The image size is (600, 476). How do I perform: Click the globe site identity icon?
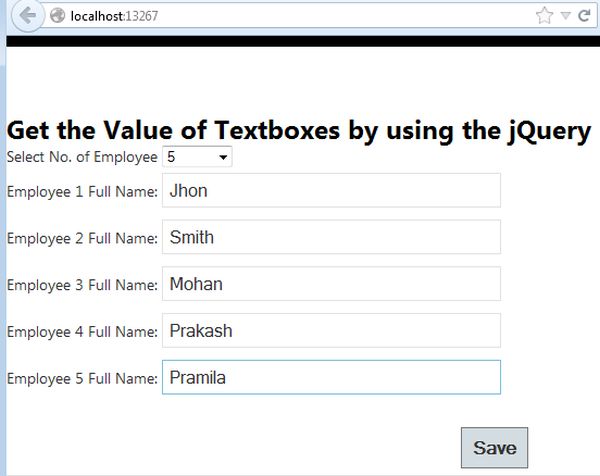click(x=57, y=17)
